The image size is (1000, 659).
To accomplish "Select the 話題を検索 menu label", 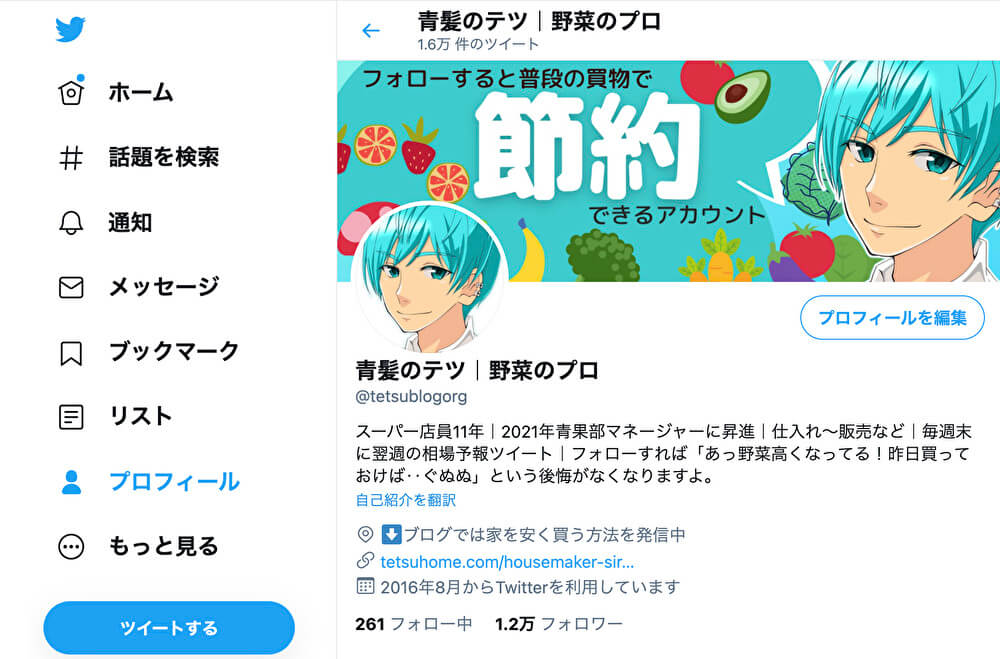I will coord(164,158).
